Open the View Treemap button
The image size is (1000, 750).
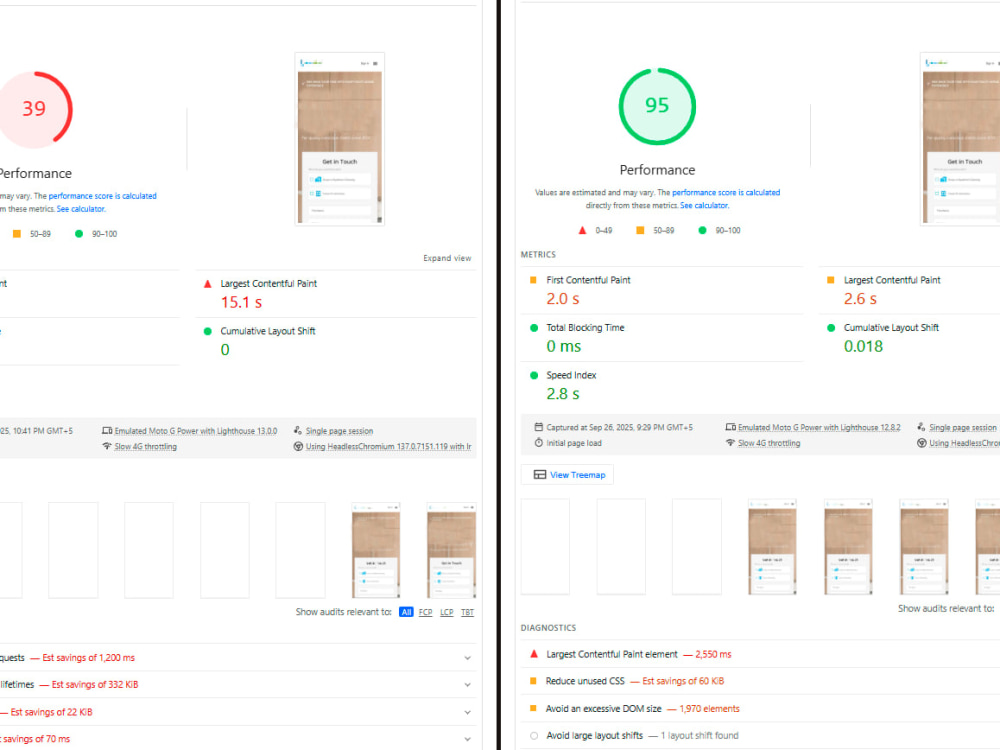pos(568,474)
